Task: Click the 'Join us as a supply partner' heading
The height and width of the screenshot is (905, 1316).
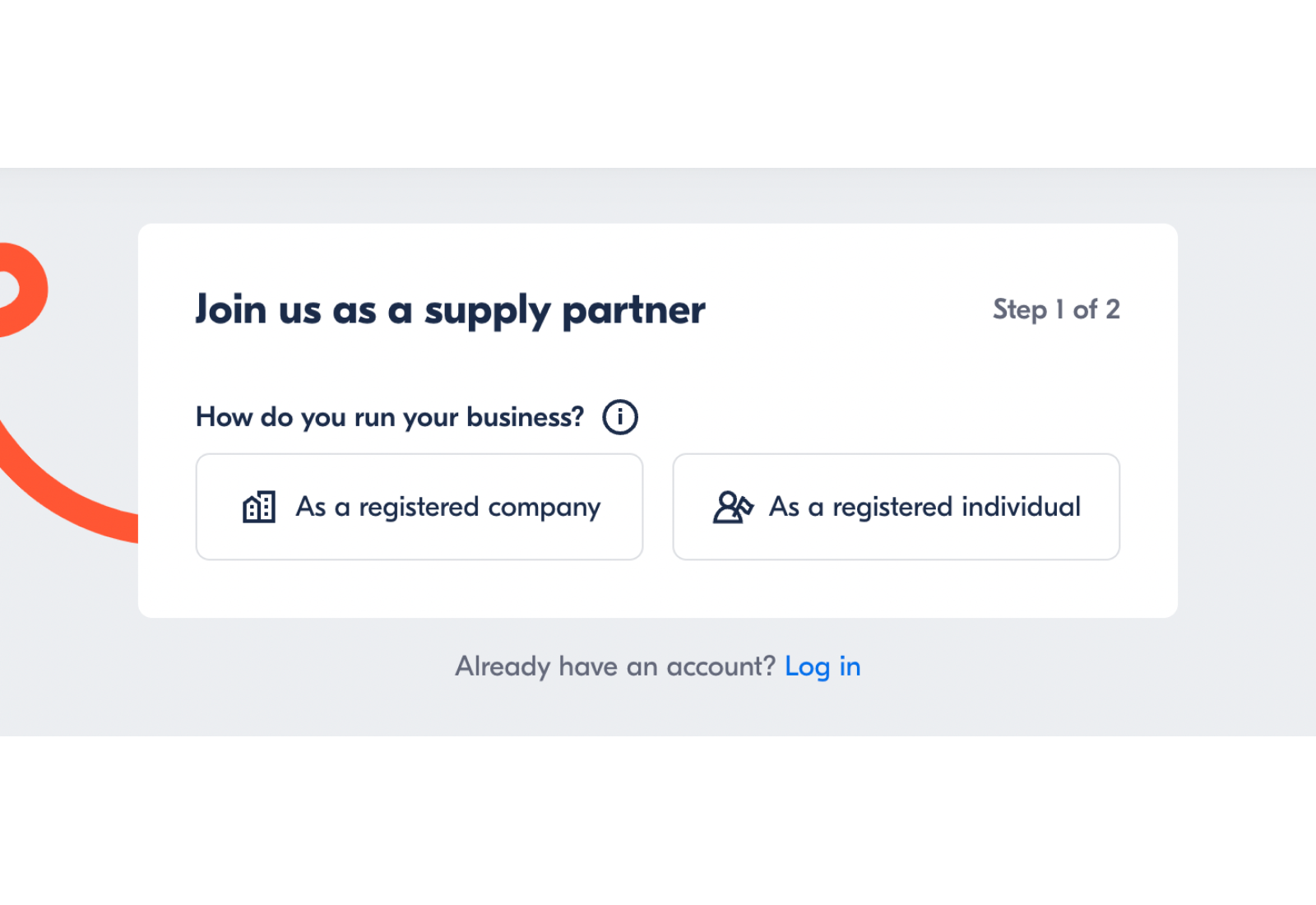Action: click(450, 310)
